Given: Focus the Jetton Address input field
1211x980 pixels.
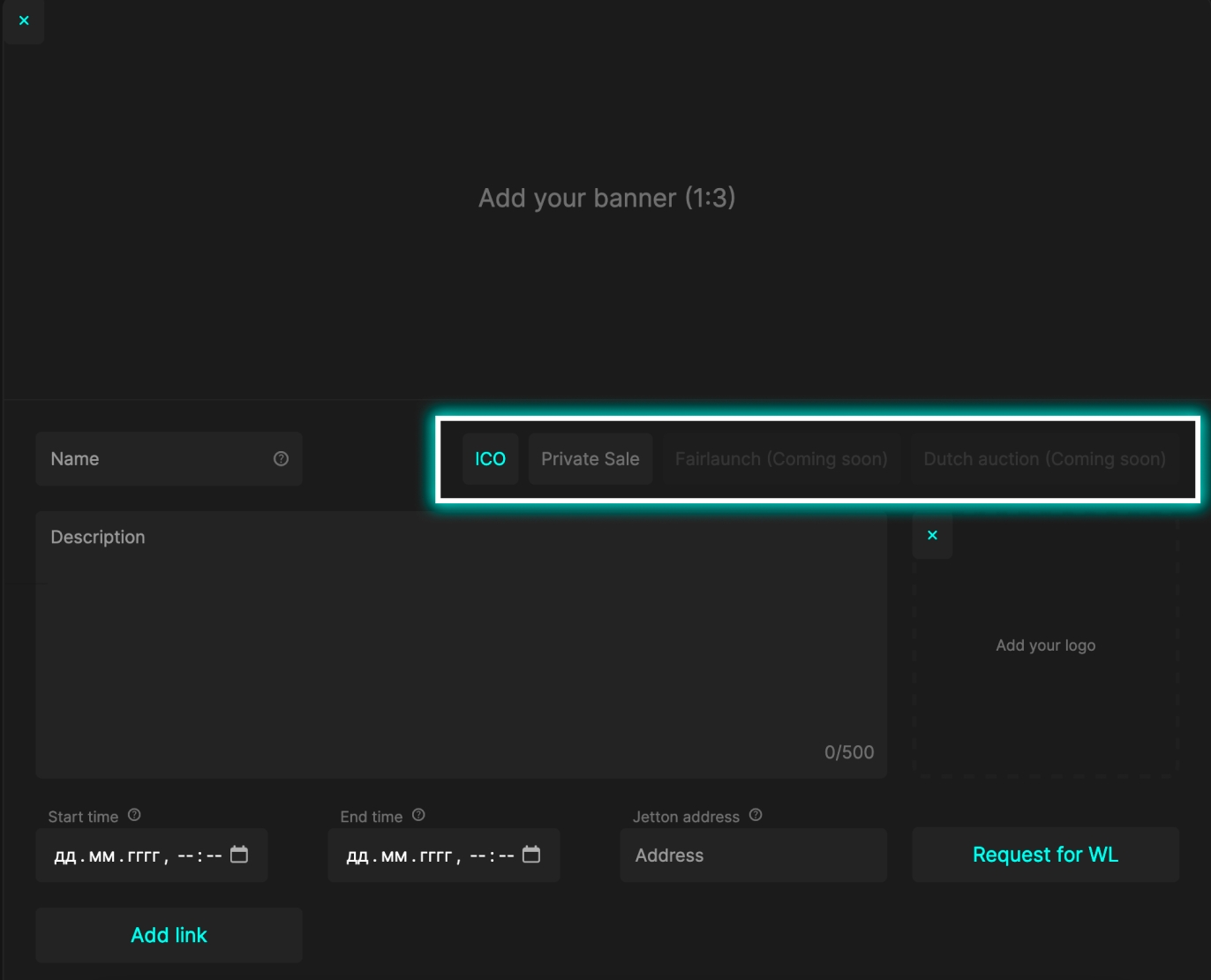Looking at the screenshot, I should click(x=753, y=856).
